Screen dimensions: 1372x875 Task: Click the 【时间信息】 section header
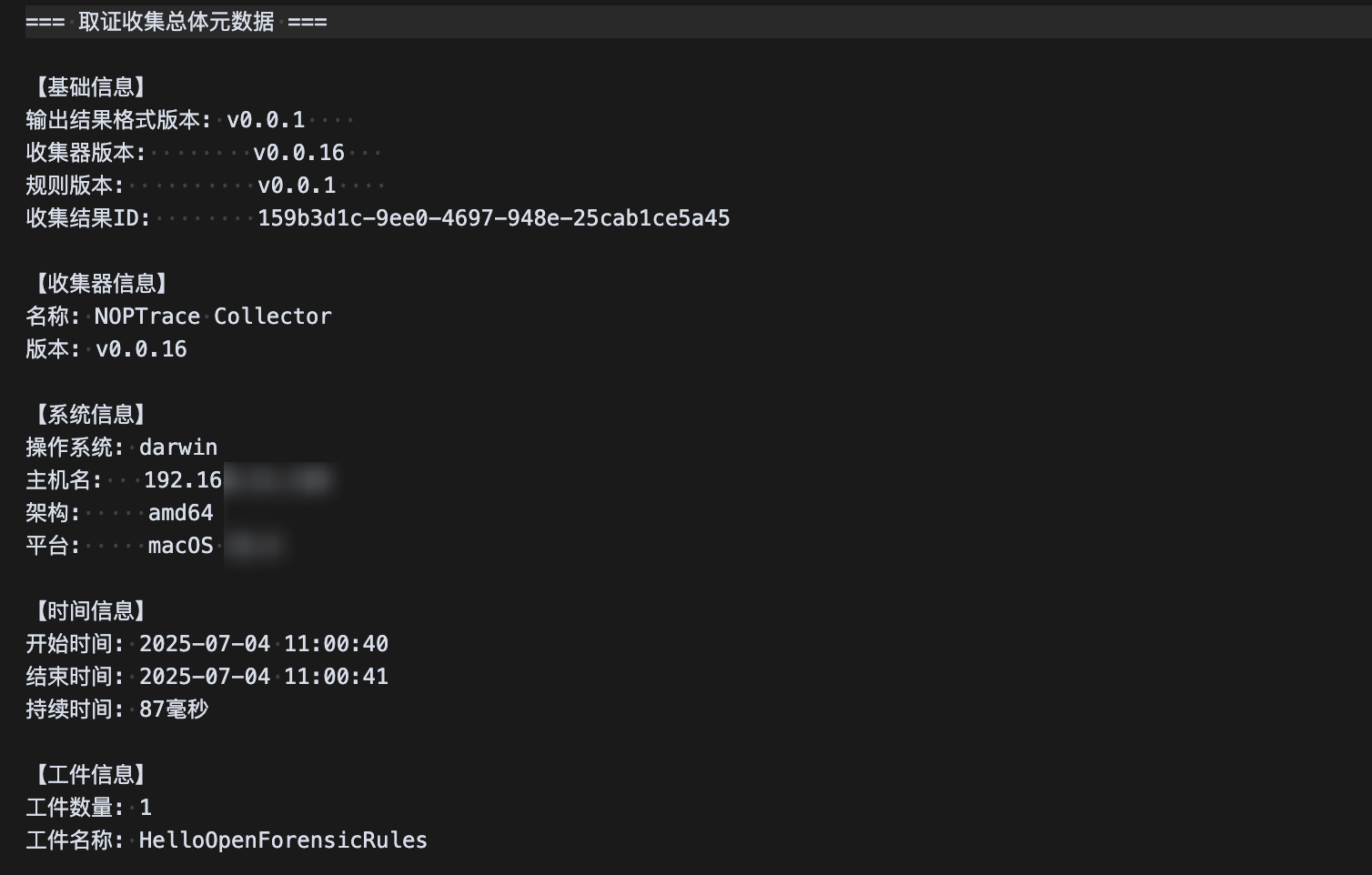91,611
